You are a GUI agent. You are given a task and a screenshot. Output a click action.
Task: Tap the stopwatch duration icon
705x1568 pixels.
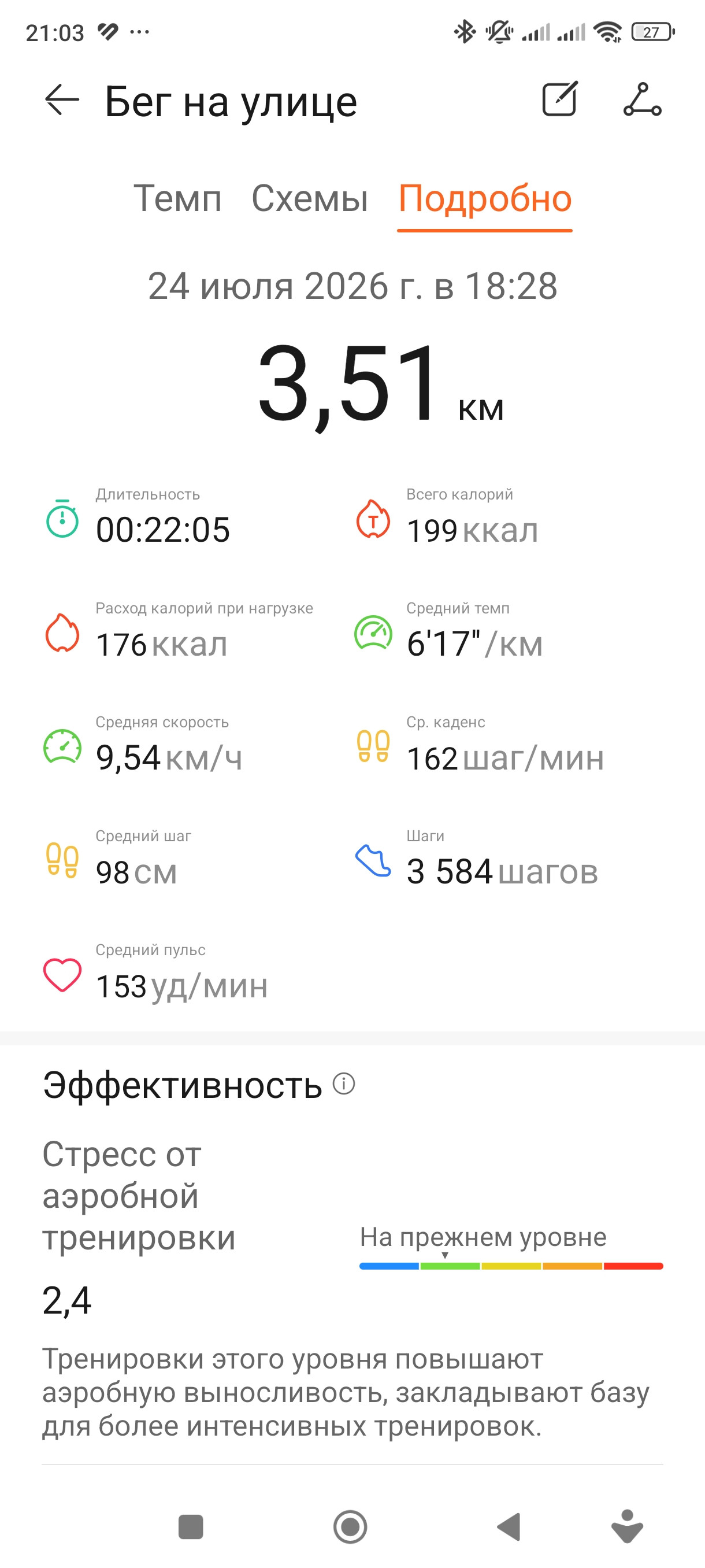[x=62, y=519]
